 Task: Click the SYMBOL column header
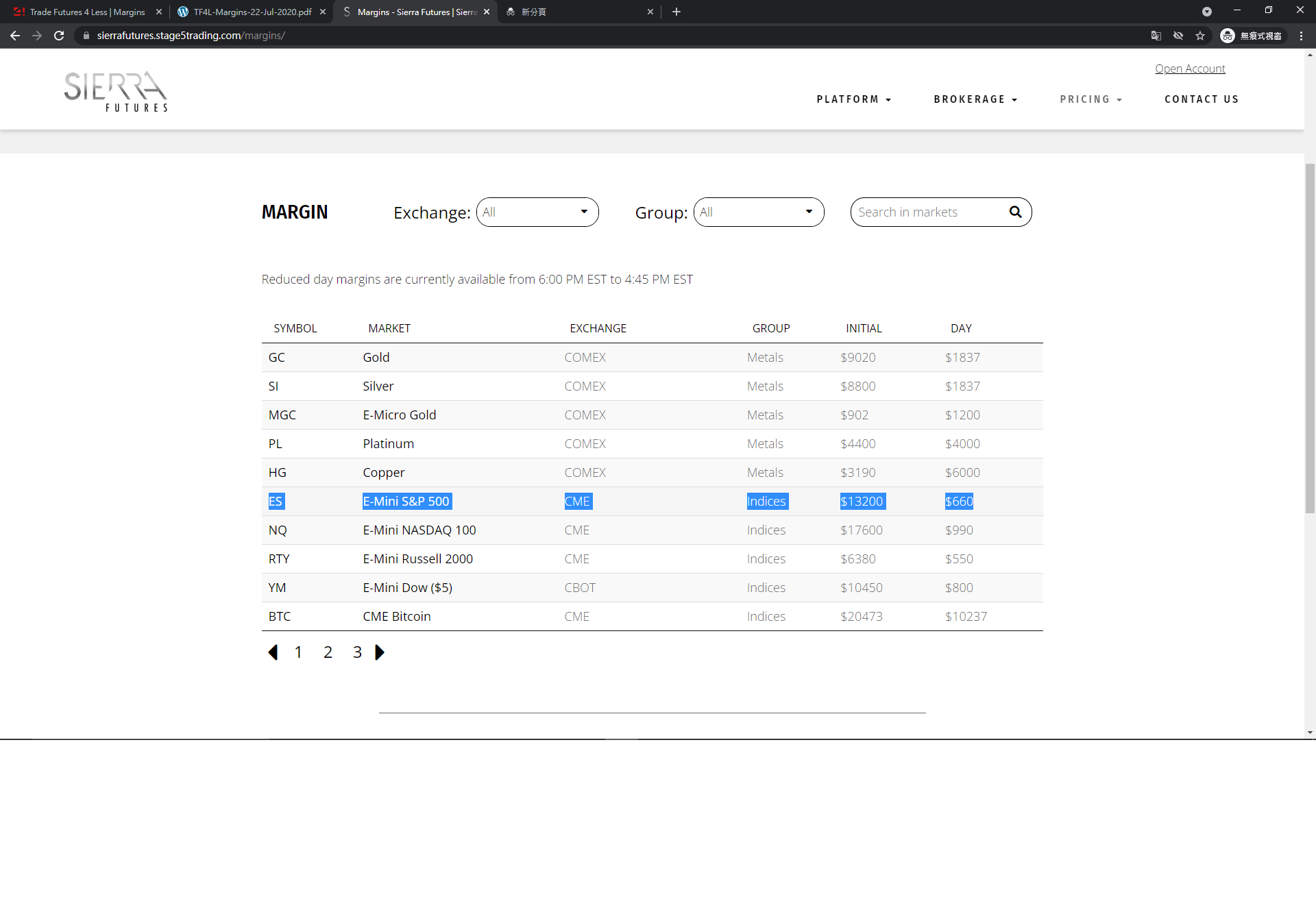click(x=295, y=328)
